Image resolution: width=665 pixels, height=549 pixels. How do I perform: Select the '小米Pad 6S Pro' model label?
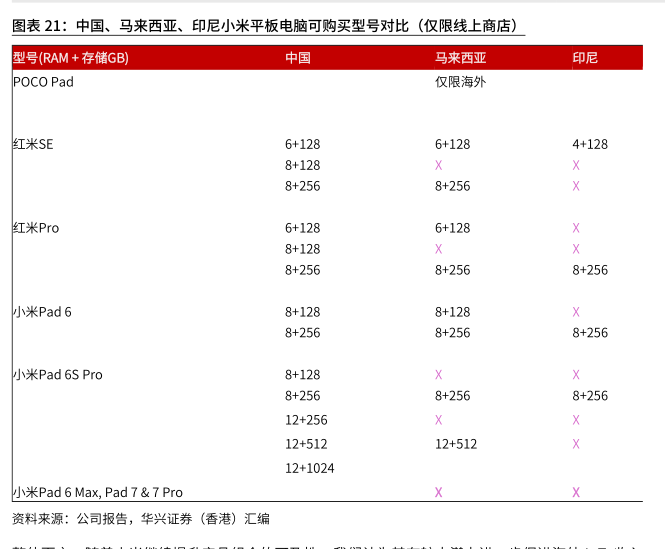pyautogui.click(x=58, y=375)
